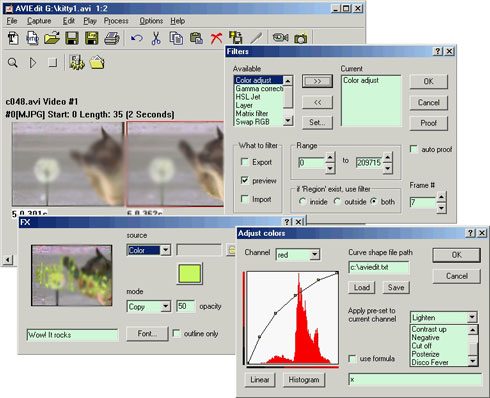Click the blue undo arrow icon
The width and height of the screenshot is (490, 398).
pos(137,38)
